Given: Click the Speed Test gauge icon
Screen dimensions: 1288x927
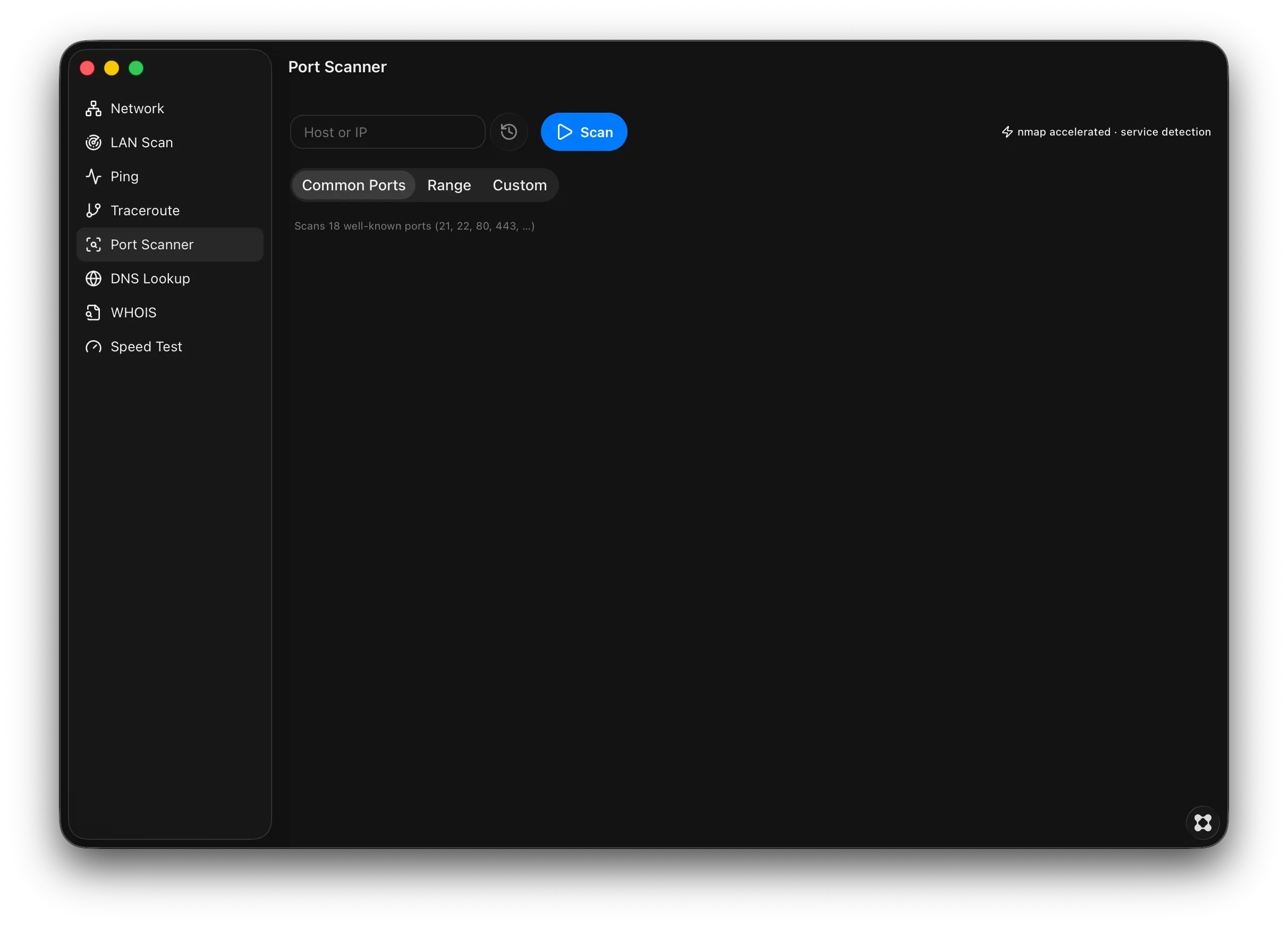Looking at the screenshot, I should [x=93, y=347].
